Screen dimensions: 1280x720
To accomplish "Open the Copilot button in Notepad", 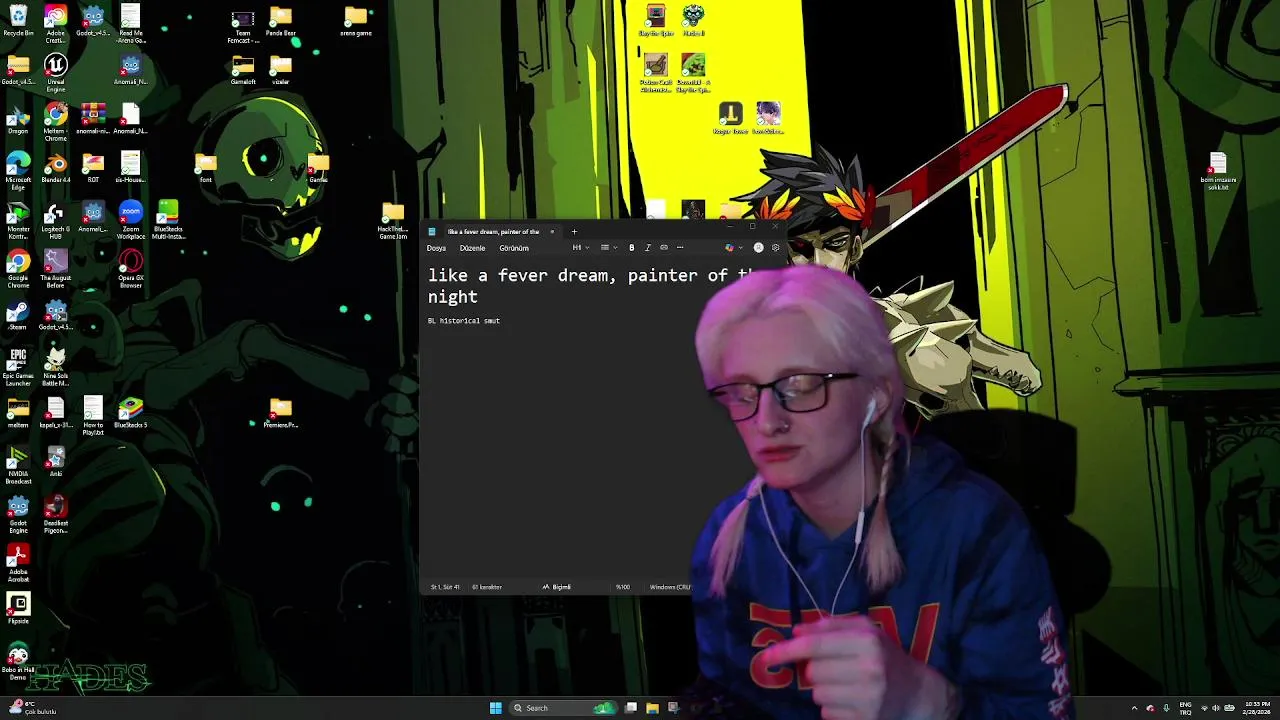I will (x=731, y=248).
